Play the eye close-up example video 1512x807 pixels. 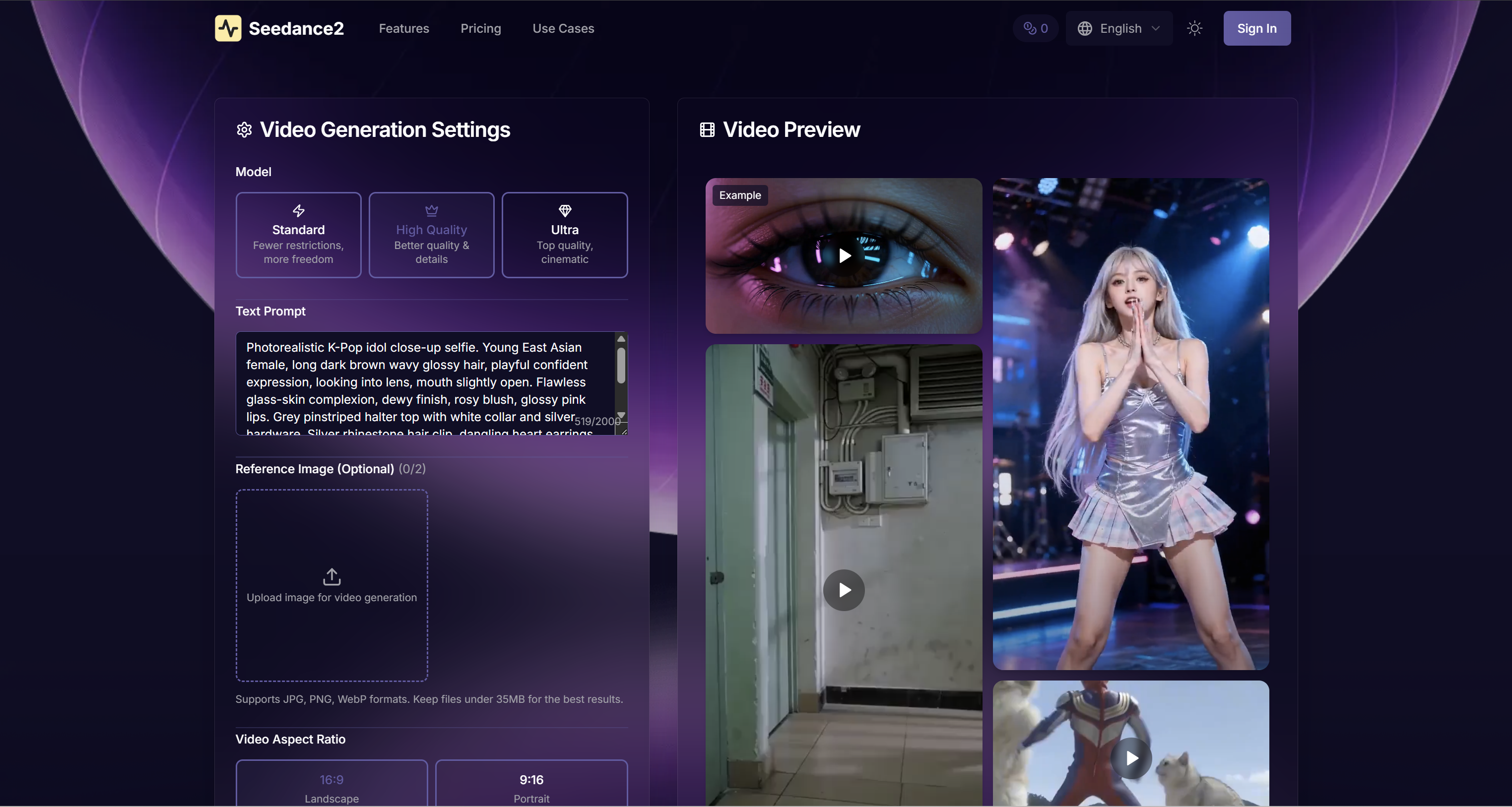844,256
